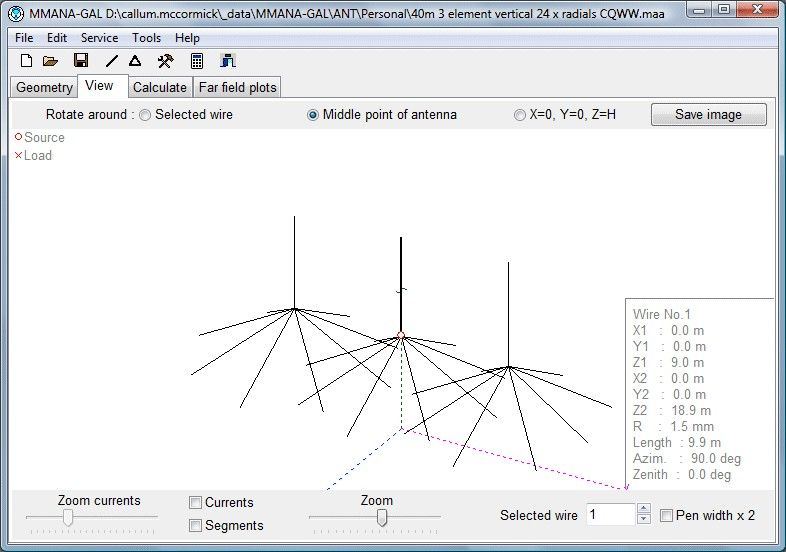
Task: Open the hammer and pick tools icon
Action: 166,61
